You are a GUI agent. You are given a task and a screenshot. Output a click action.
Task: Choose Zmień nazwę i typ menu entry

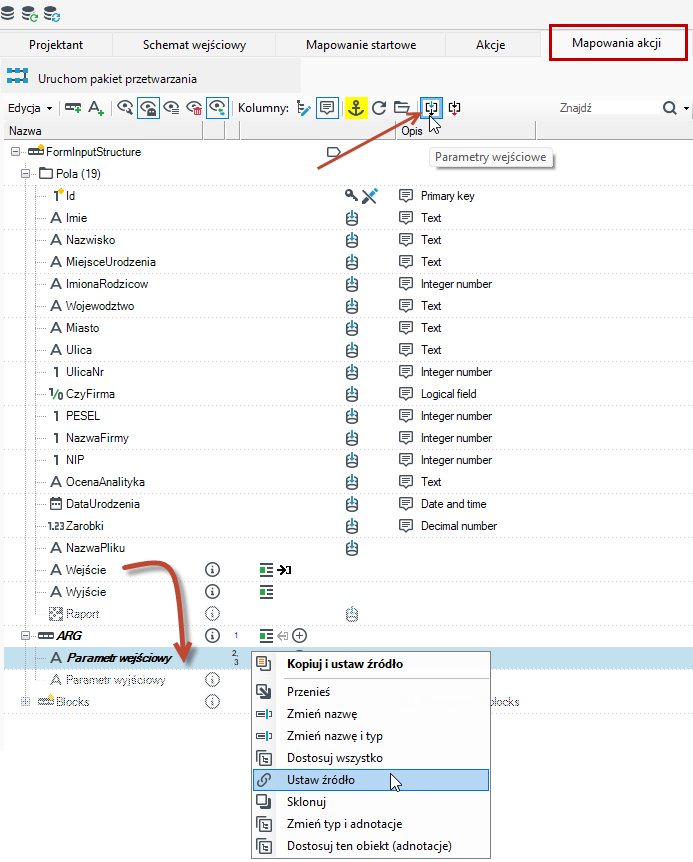[371, 736]
